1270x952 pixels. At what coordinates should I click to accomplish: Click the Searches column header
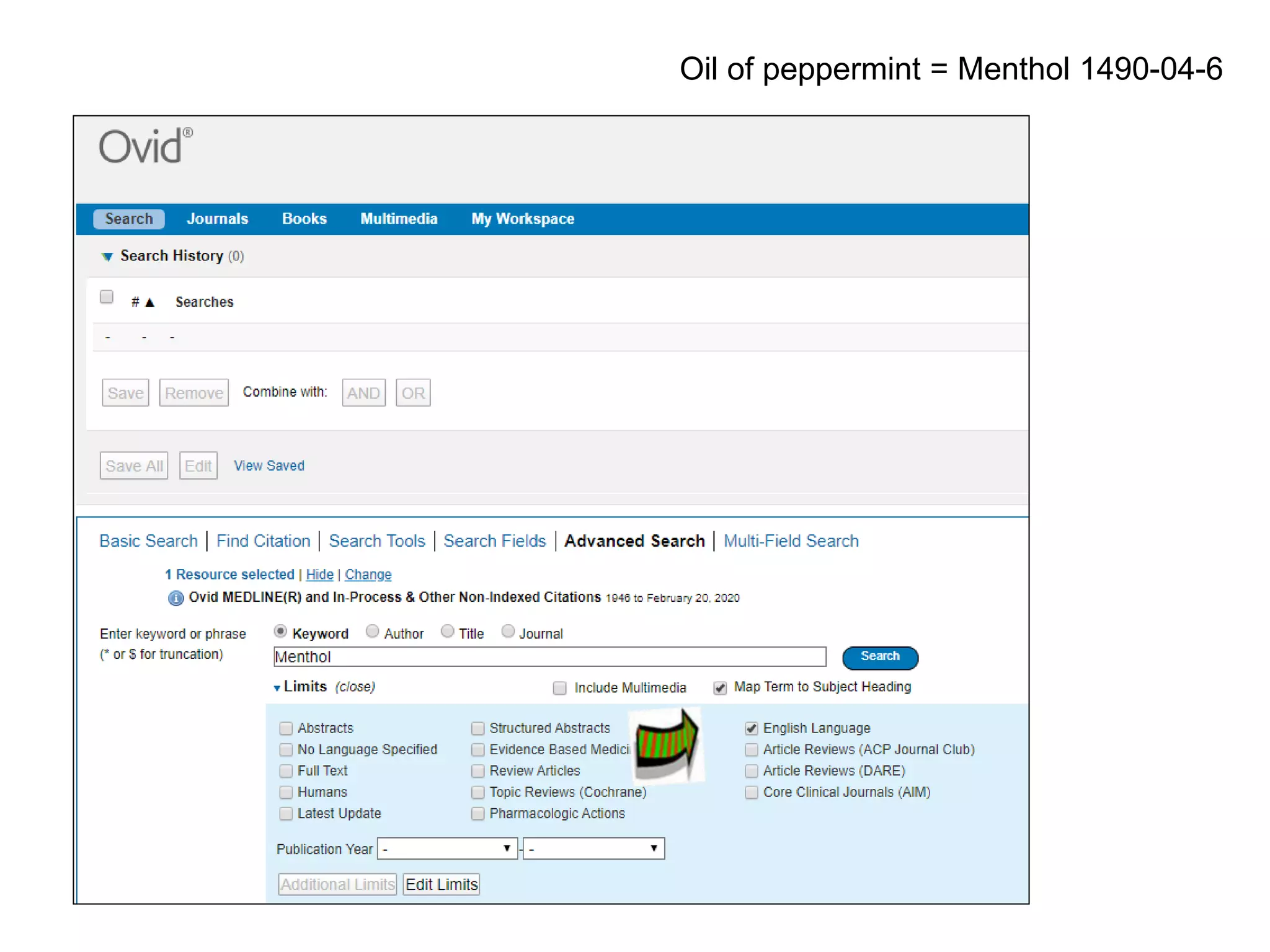205,302
